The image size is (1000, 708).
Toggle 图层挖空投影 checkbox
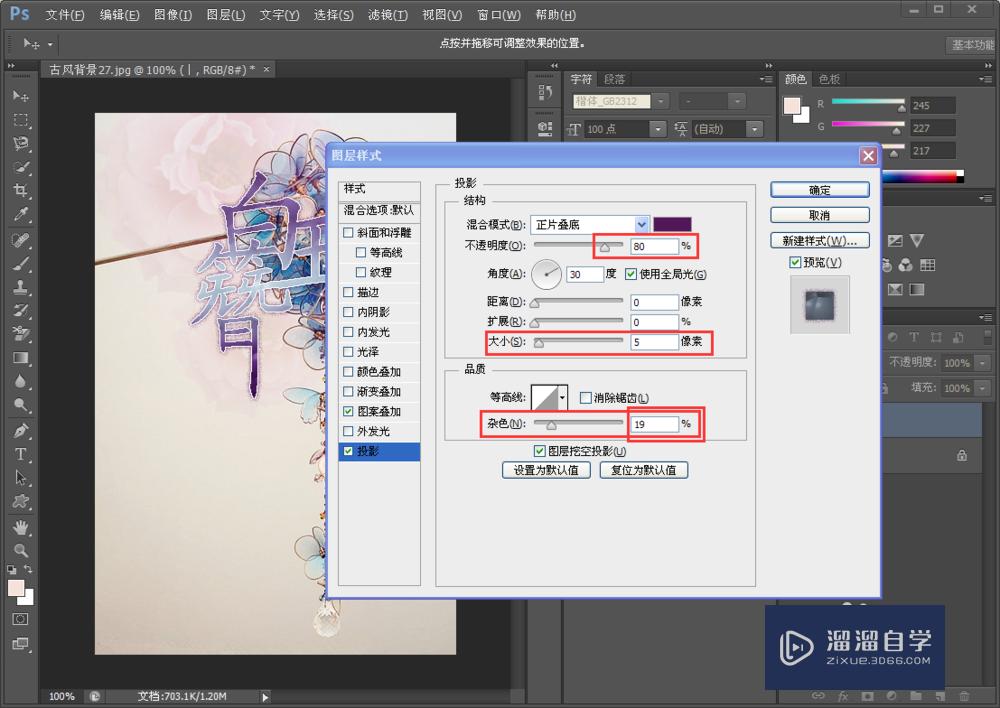540,451
